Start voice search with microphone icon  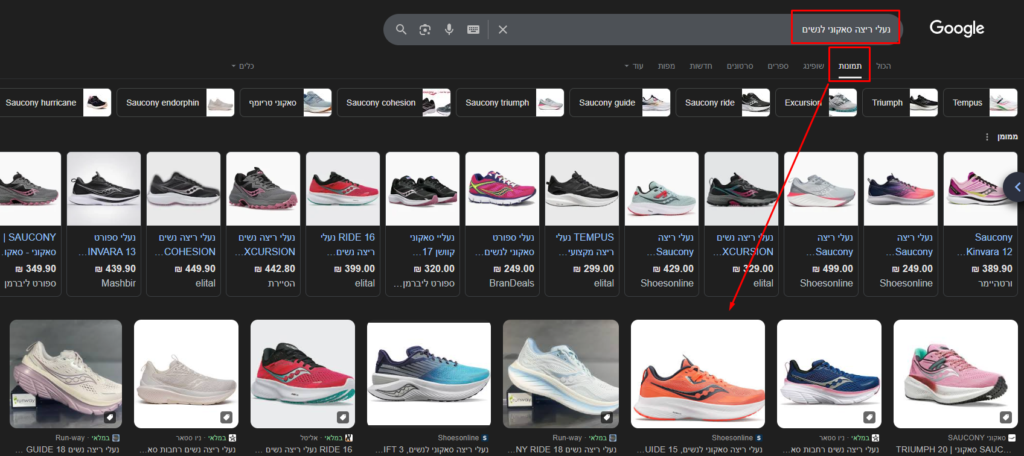[x=449, y=30]
